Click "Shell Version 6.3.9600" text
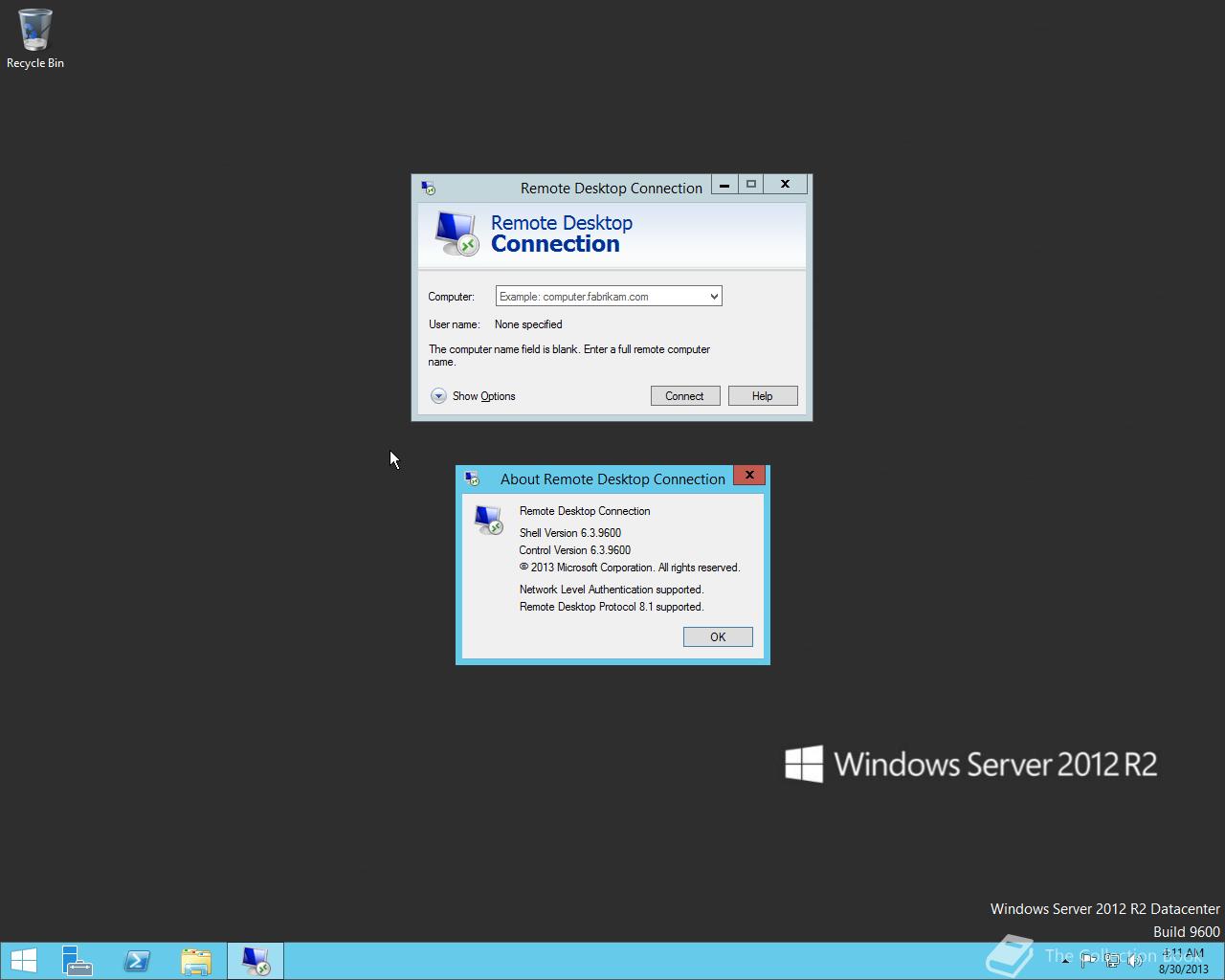Image resolution: width=1225 pixels, height=980 pixels. 570,533
